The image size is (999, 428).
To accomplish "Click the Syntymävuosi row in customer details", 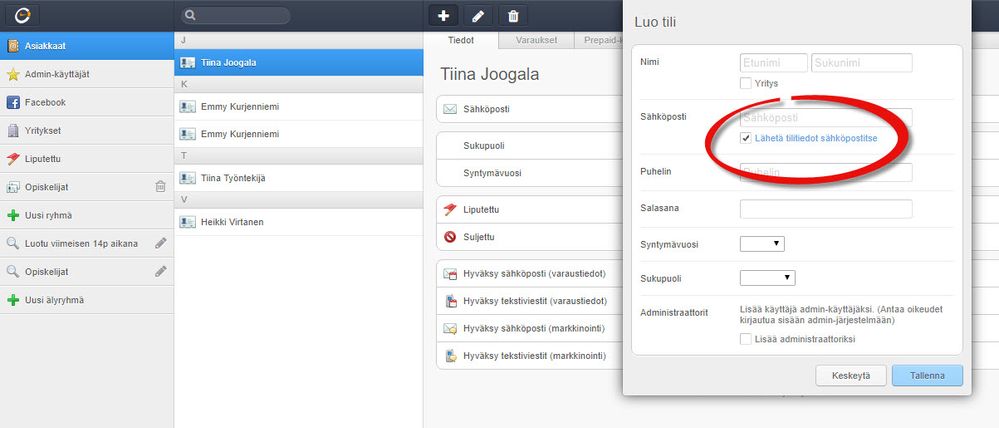I will [x=529, y=173].
